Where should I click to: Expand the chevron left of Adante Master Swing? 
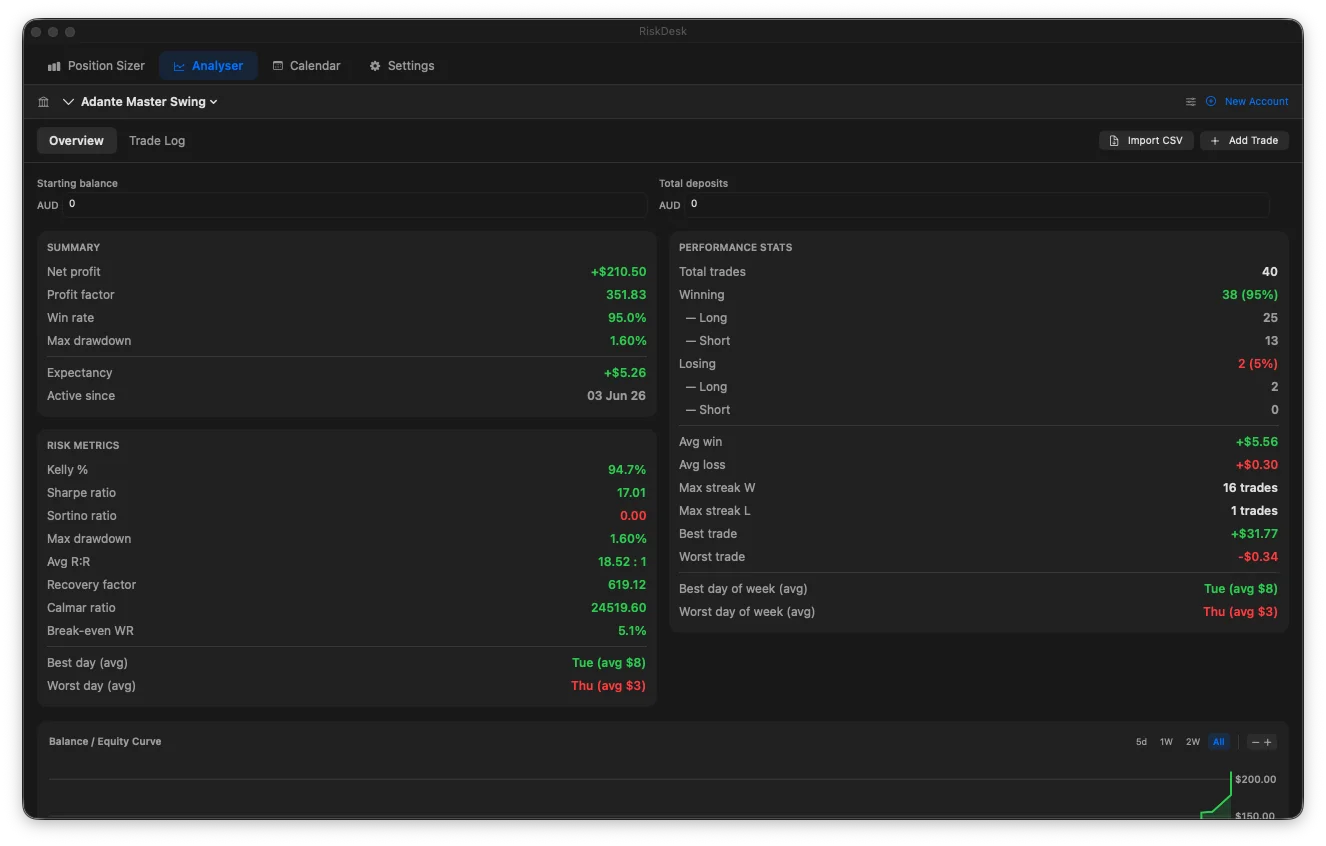tap(68, 102)
